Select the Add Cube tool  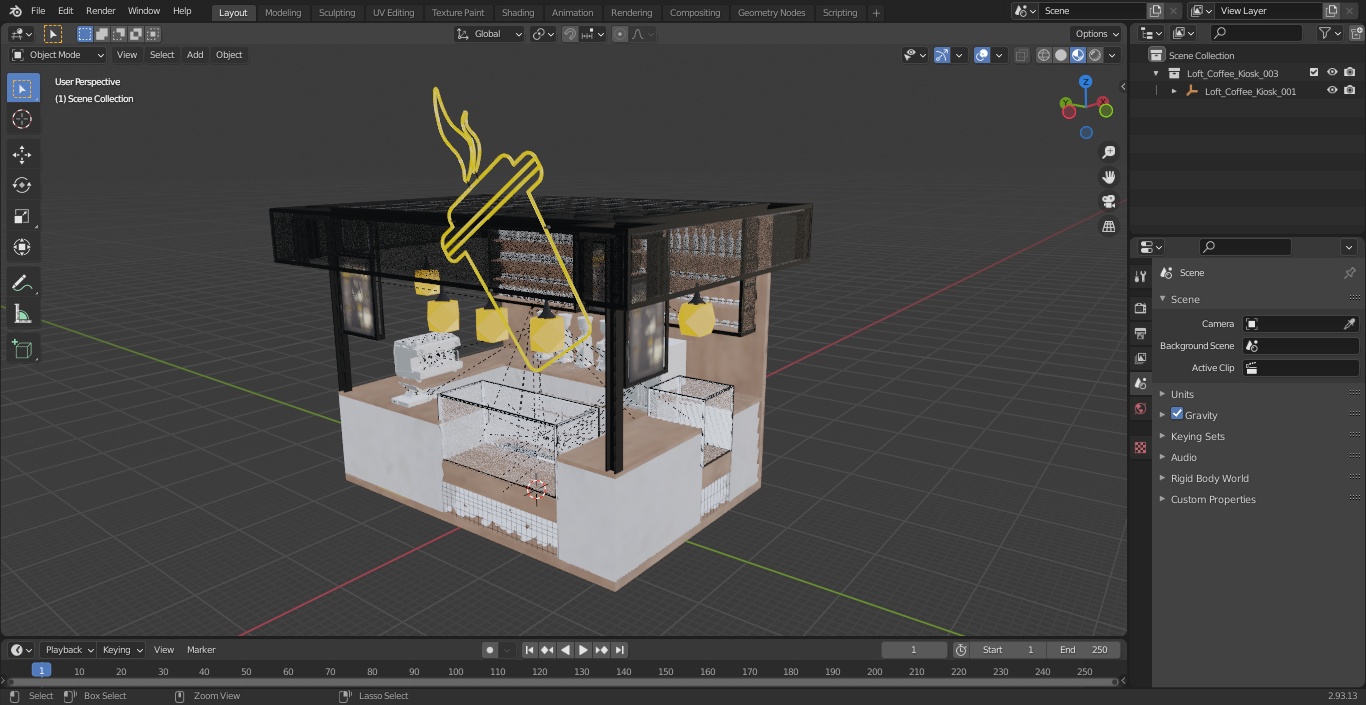point(22,349)
